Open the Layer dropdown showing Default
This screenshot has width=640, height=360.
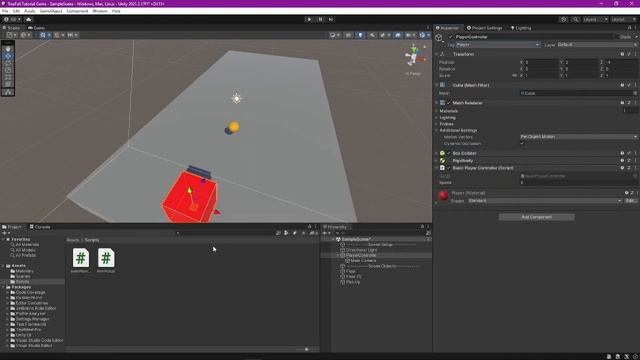pyautogui.click(x=597, y=44)
